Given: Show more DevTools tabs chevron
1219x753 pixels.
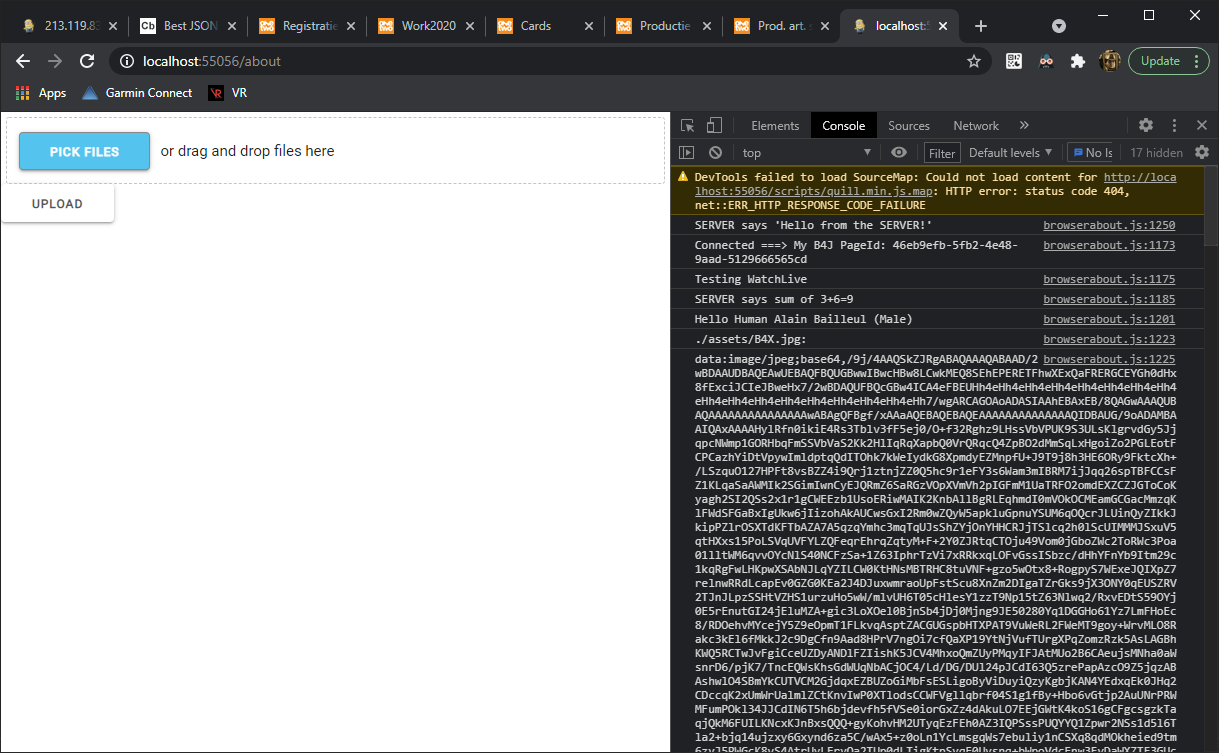Looking at the screenshot, I should 1024,126.
